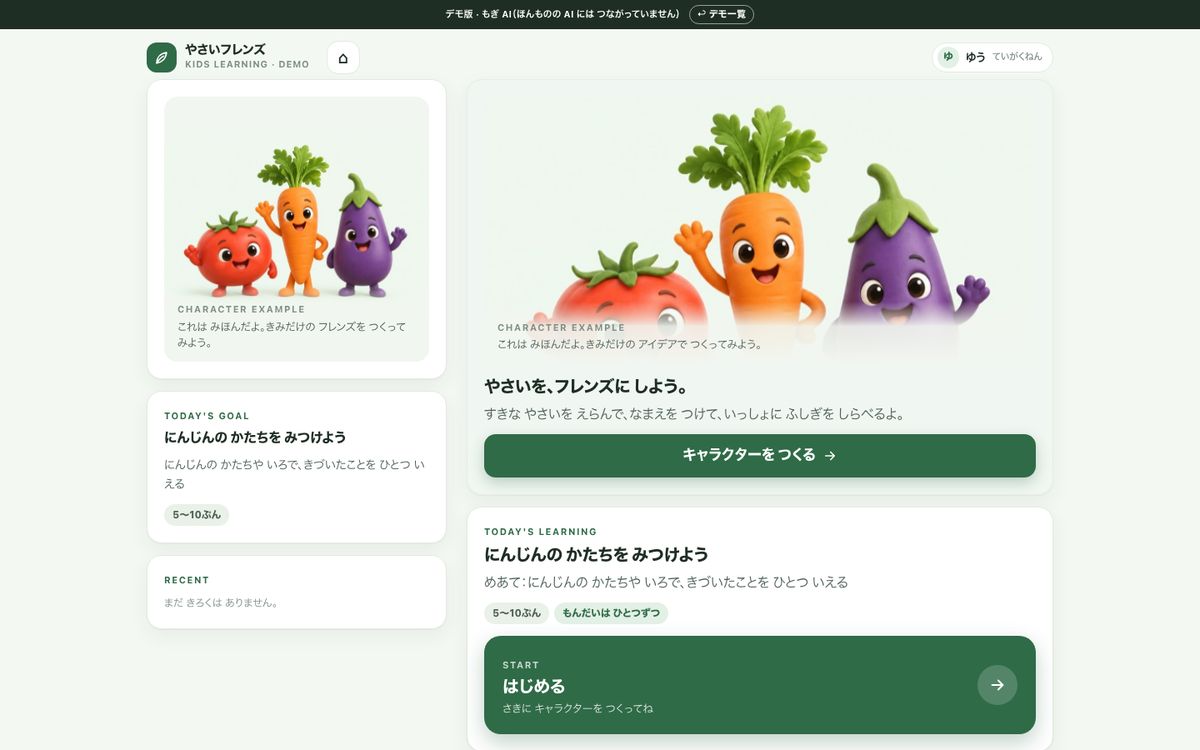This screenshot has height=750, width=1200.
Task: Open the デモ一覧 button in top banner
Action: point(721,14)
